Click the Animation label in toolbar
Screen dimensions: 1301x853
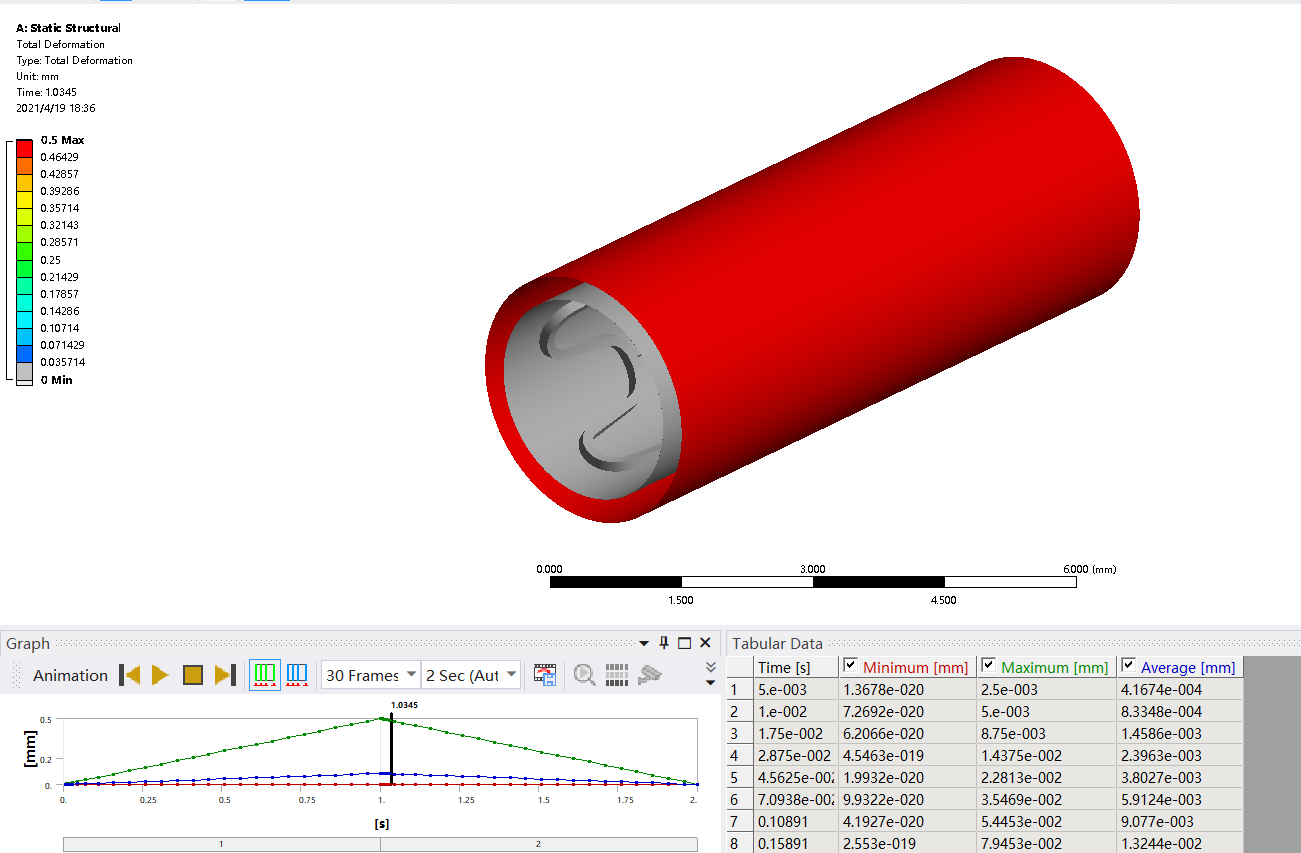coord(70,675)
